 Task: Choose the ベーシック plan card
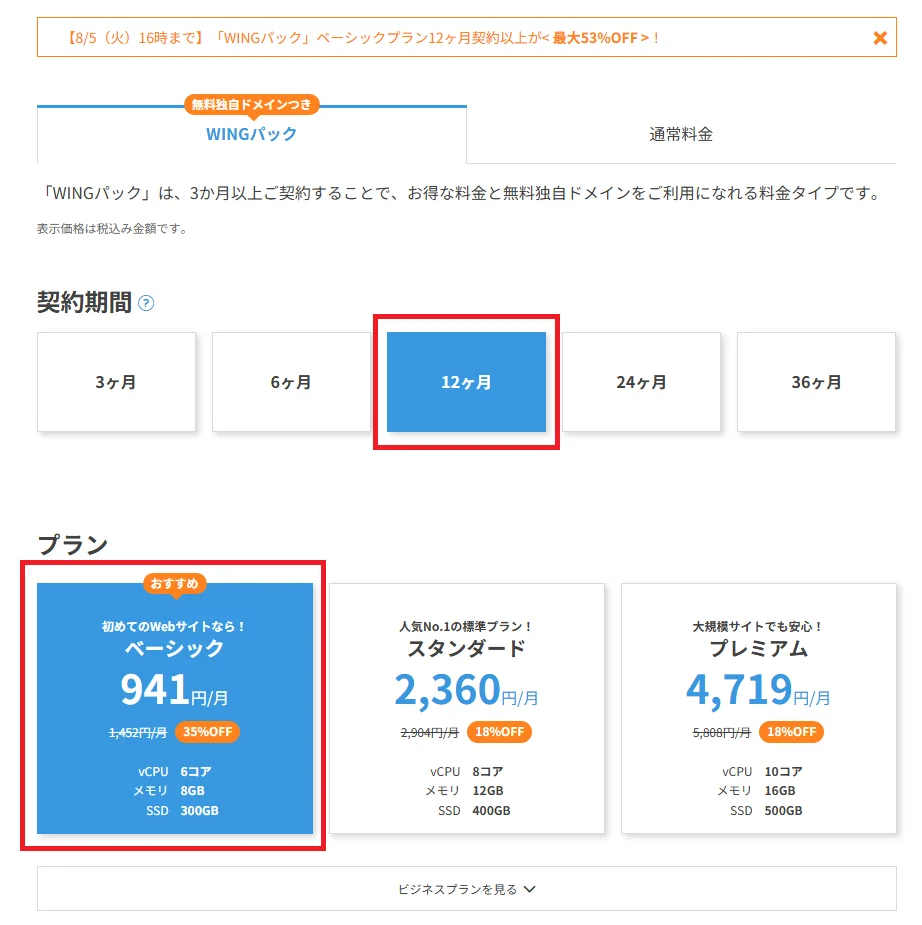tap(175, 708)
